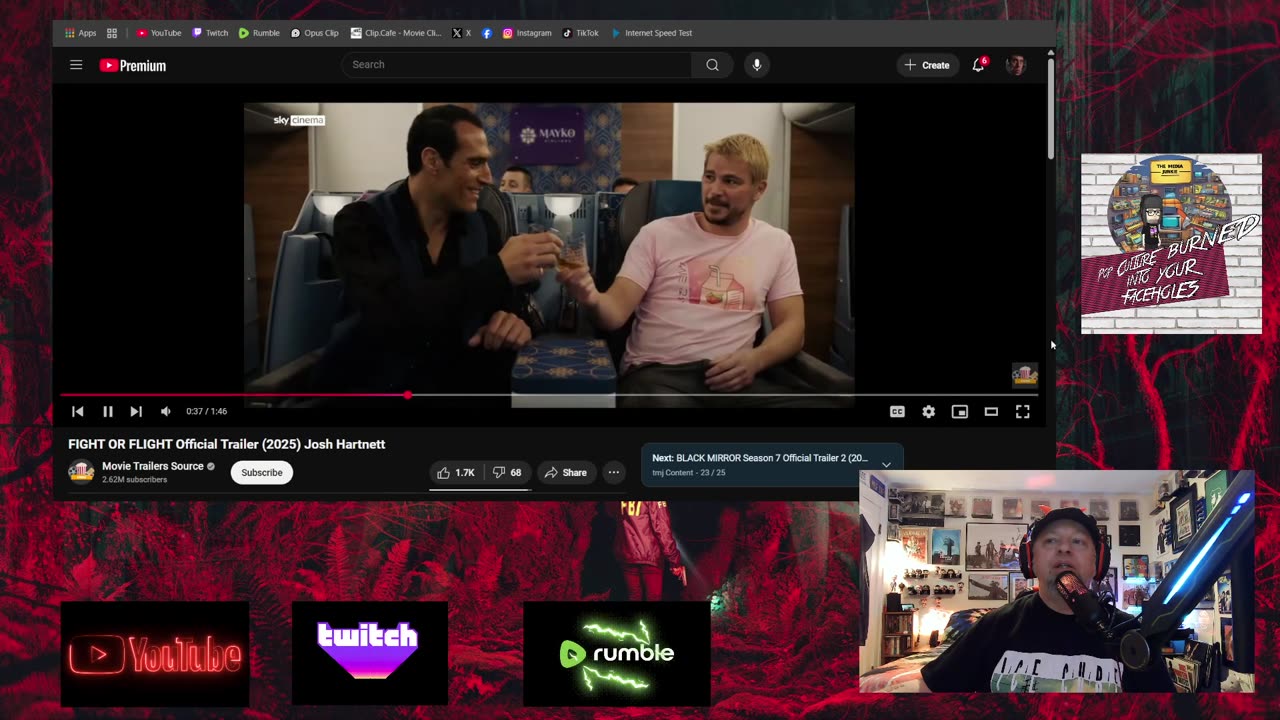Click the search magnifier button
The height and width of the screenshot is (720, 1280).
[x=712, y=65]
